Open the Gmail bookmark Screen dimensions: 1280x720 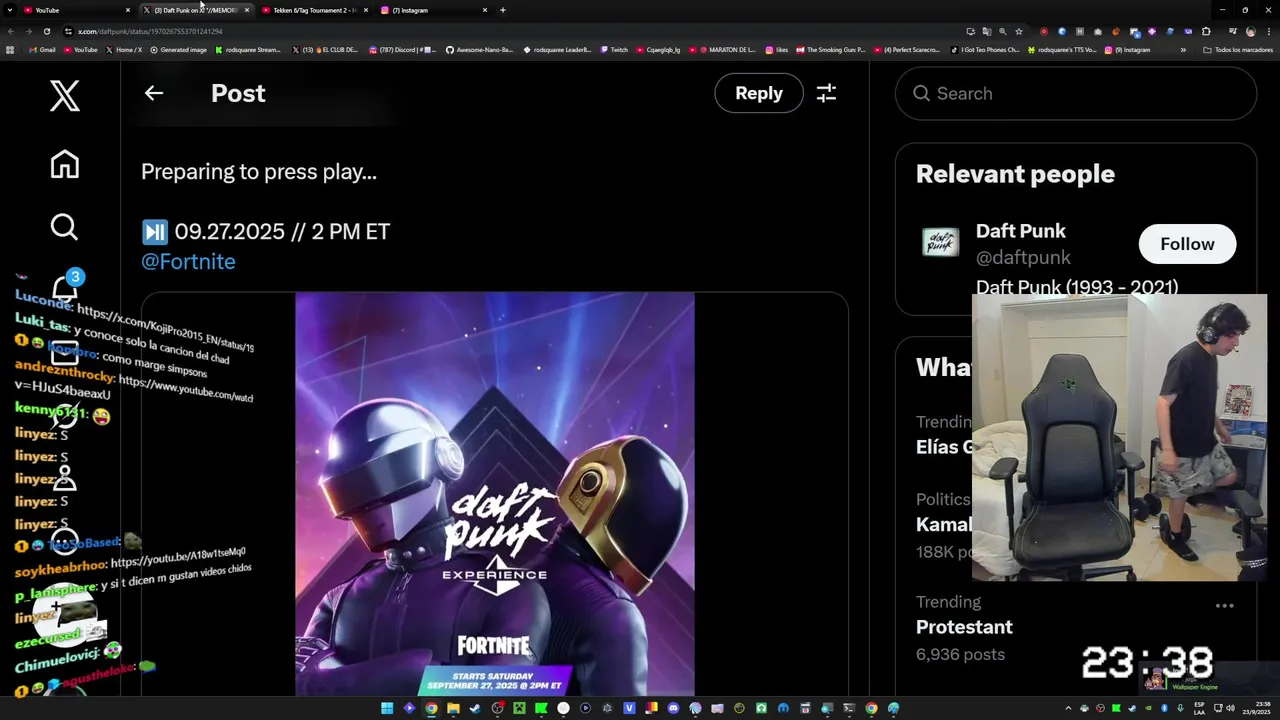coord(43,49)
